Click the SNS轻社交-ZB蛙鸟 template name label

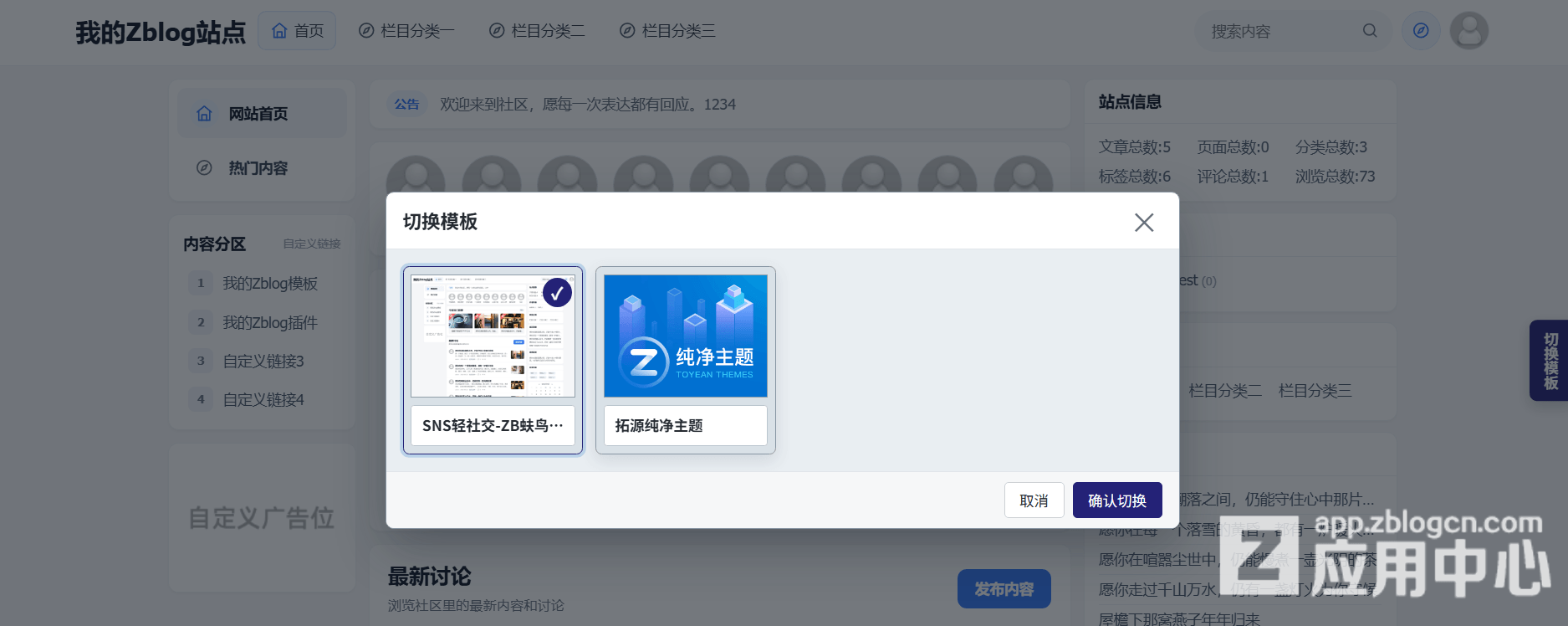(493, 426)
